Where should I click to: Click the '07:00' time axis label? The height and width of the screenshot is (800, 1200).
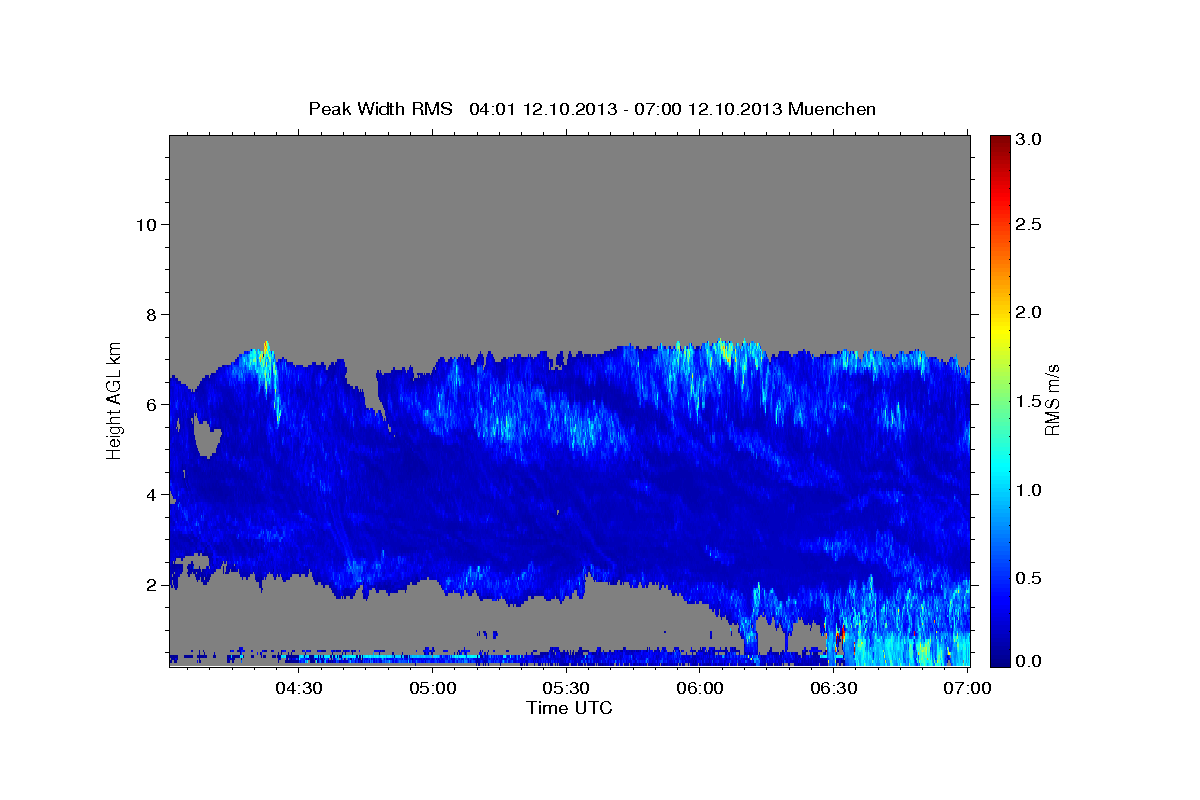click(968, 688)
